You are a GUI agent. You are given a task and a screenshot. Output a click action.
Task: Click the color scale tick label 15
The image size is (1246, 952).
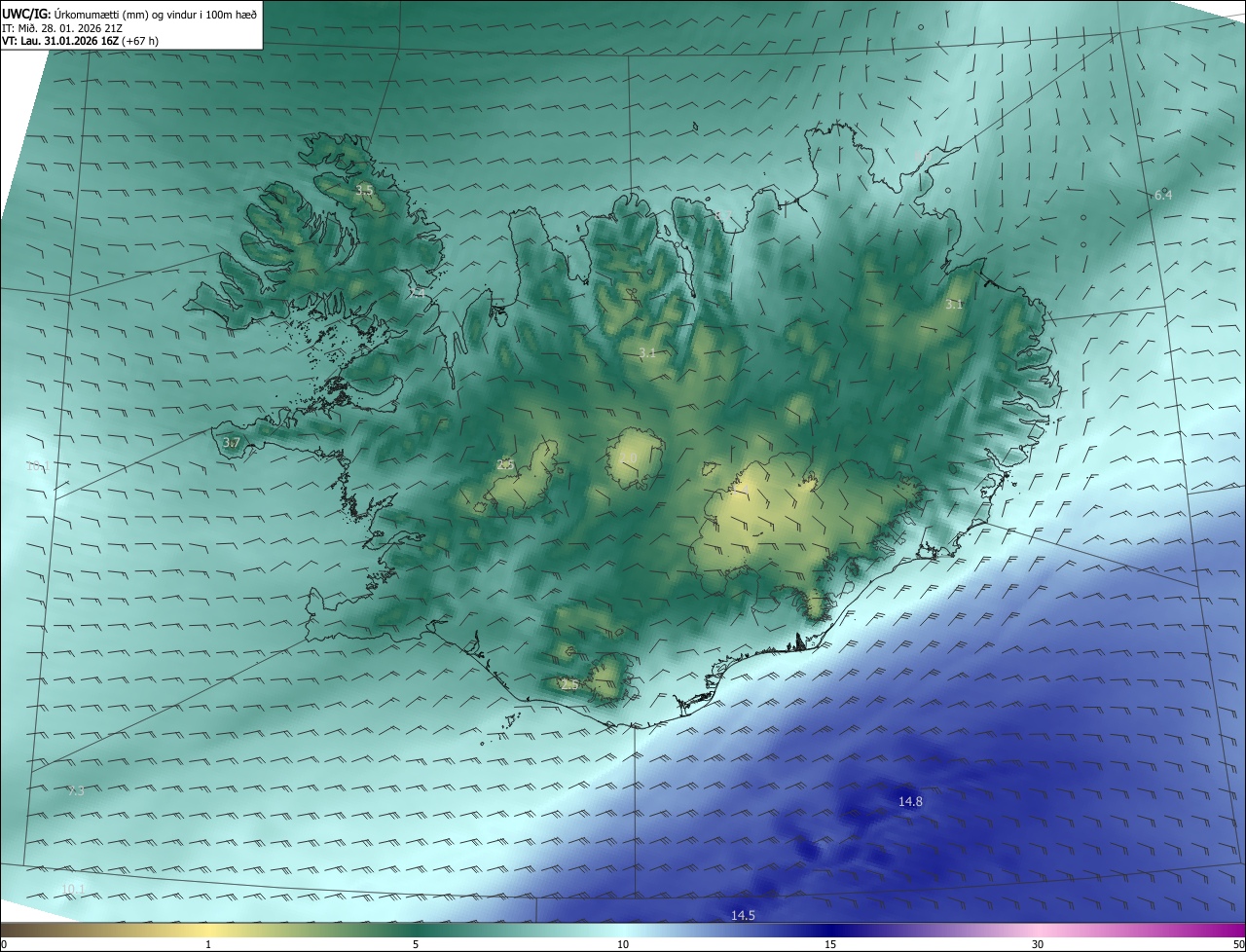[830, 944]
